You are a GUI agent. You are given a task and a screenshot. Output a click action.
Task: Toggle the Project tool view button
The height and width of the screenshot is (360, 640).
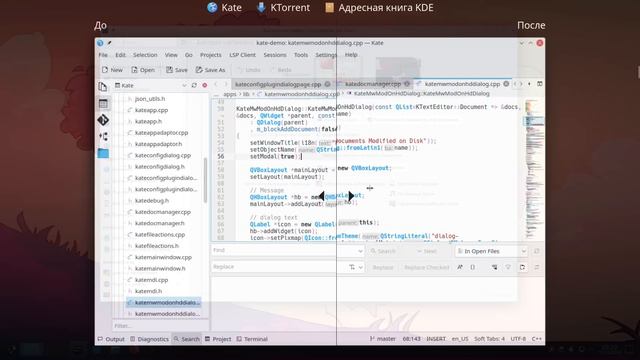pyautogui.click(x=218, y=339)
